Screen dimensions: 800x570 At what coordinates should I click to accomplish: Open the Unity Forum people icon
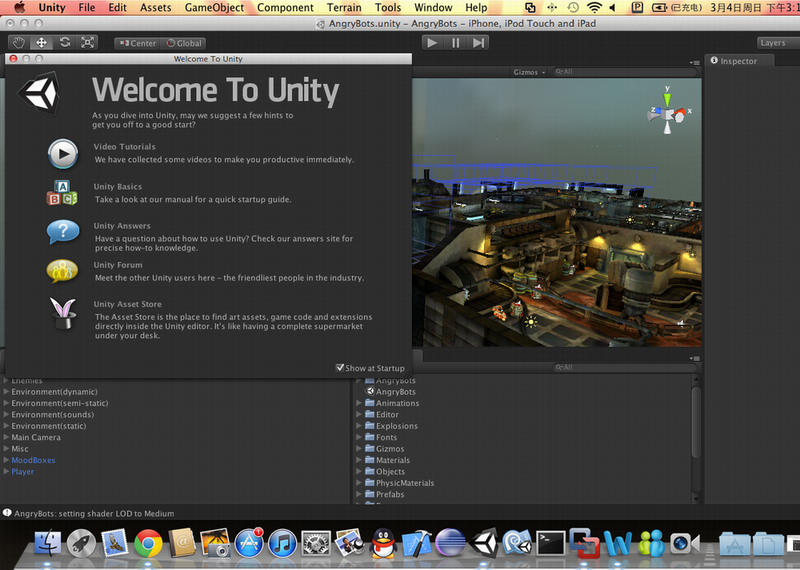pos(62,271)
